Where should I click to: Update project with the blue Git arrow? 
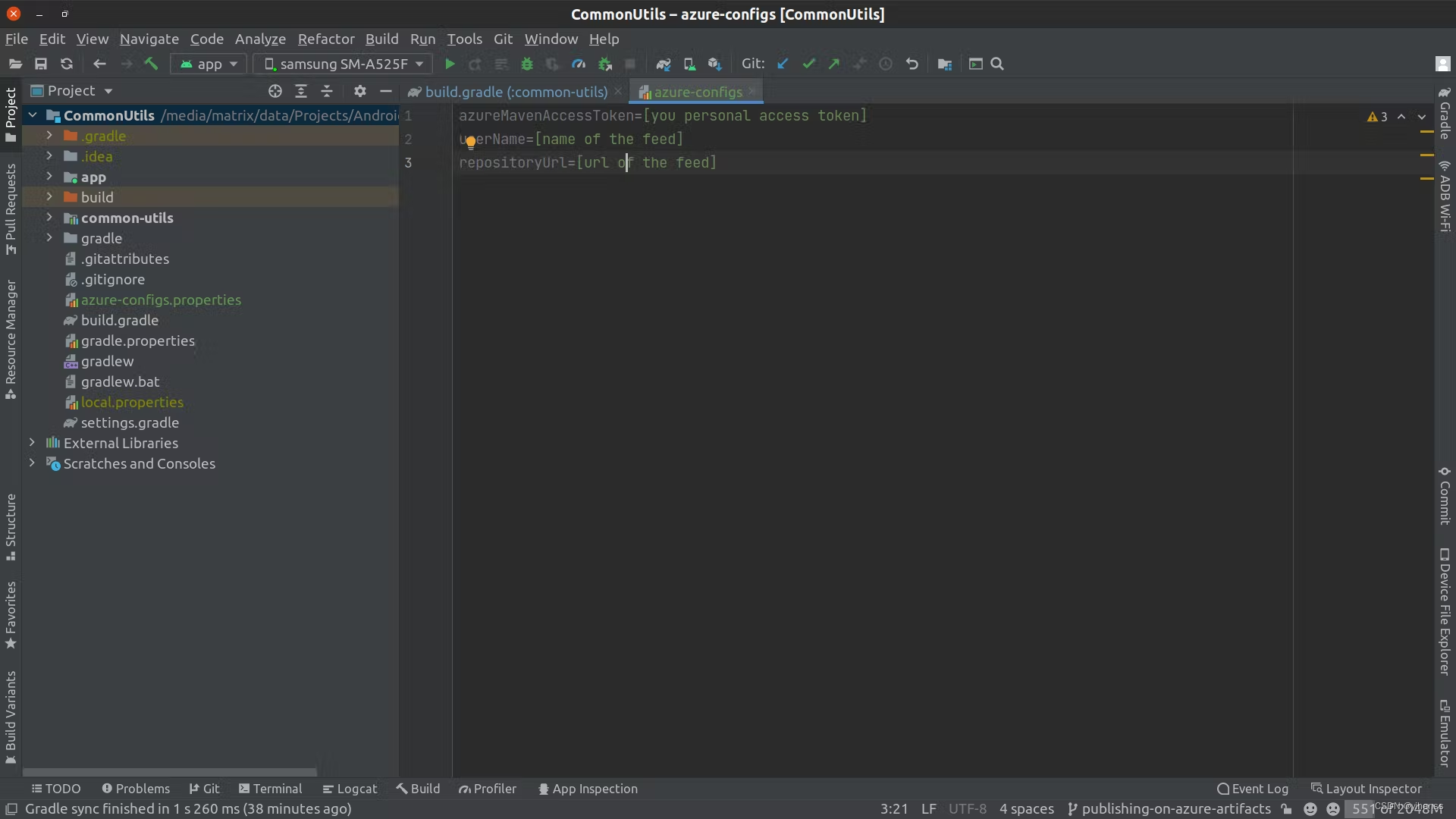(783, 64)
